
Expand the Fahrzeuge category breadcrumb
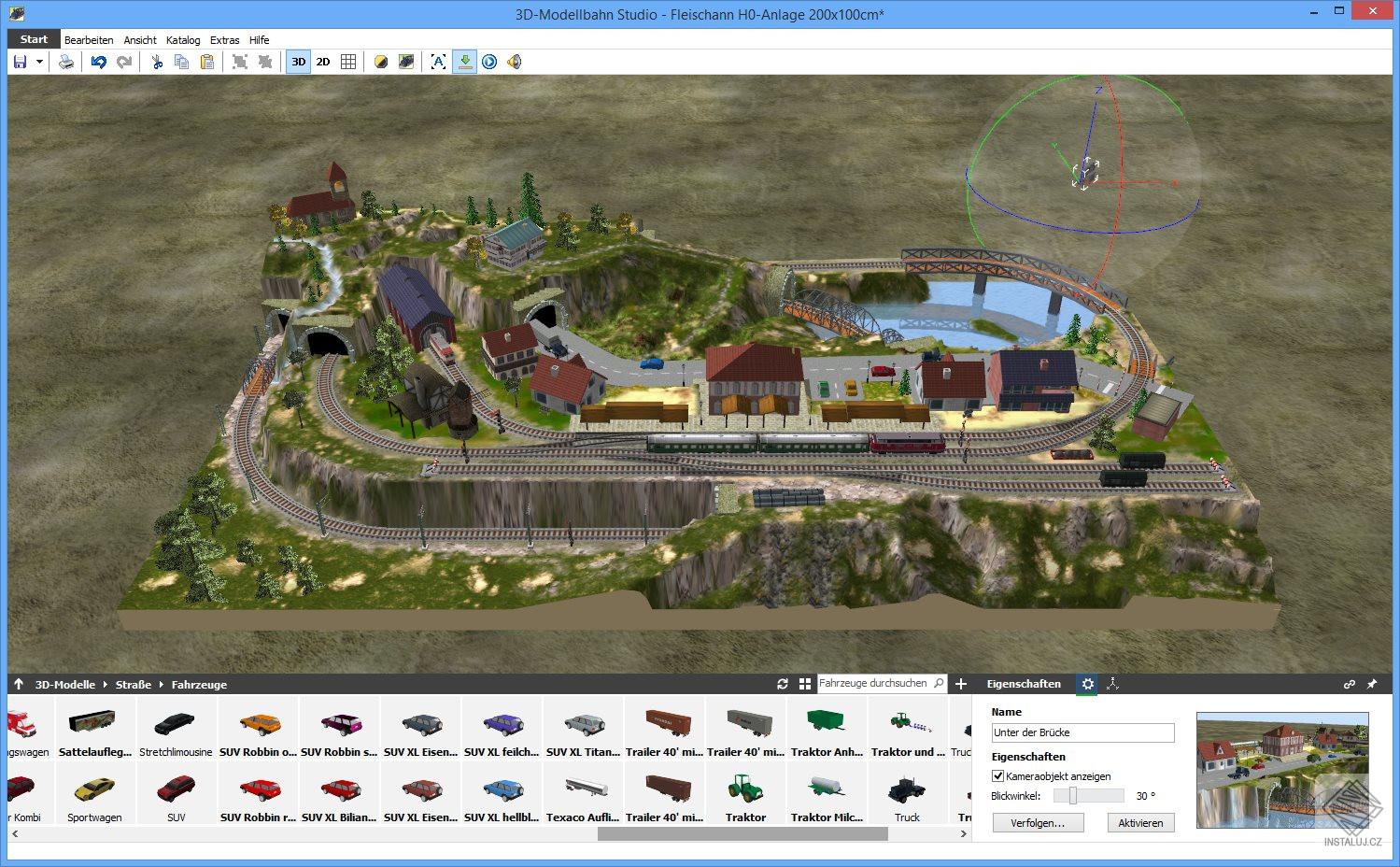(198, 684)
